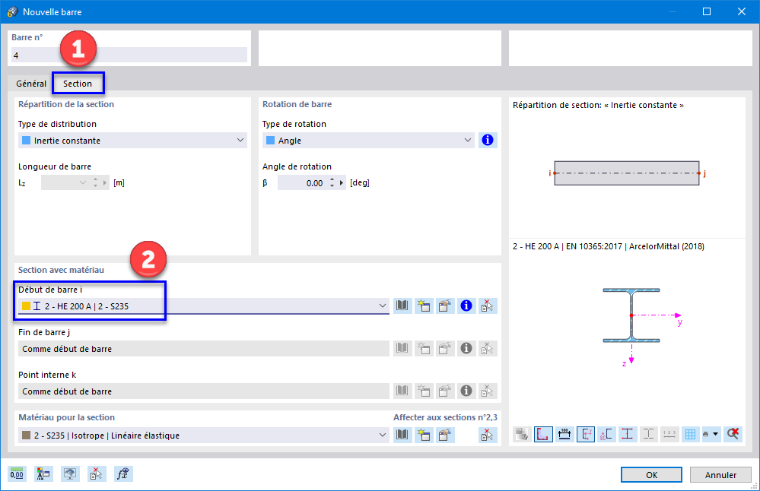Click the Barre n° input field showing 4
This screenshot has height=491, width=760.
[x=129, y=55]
